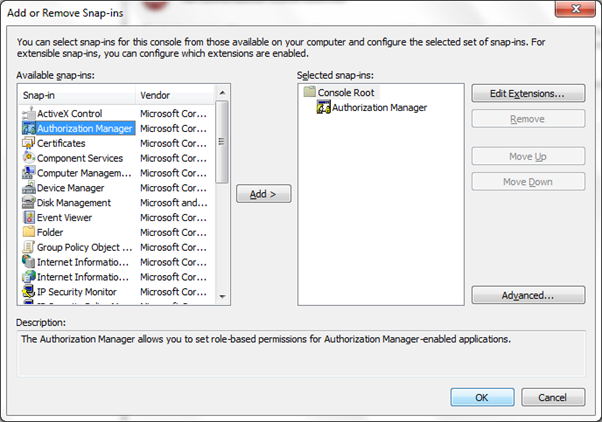Viewport: 602px width, 422px height.
Task: Open Edit Extensions dialog
Action: click(528, 93)
